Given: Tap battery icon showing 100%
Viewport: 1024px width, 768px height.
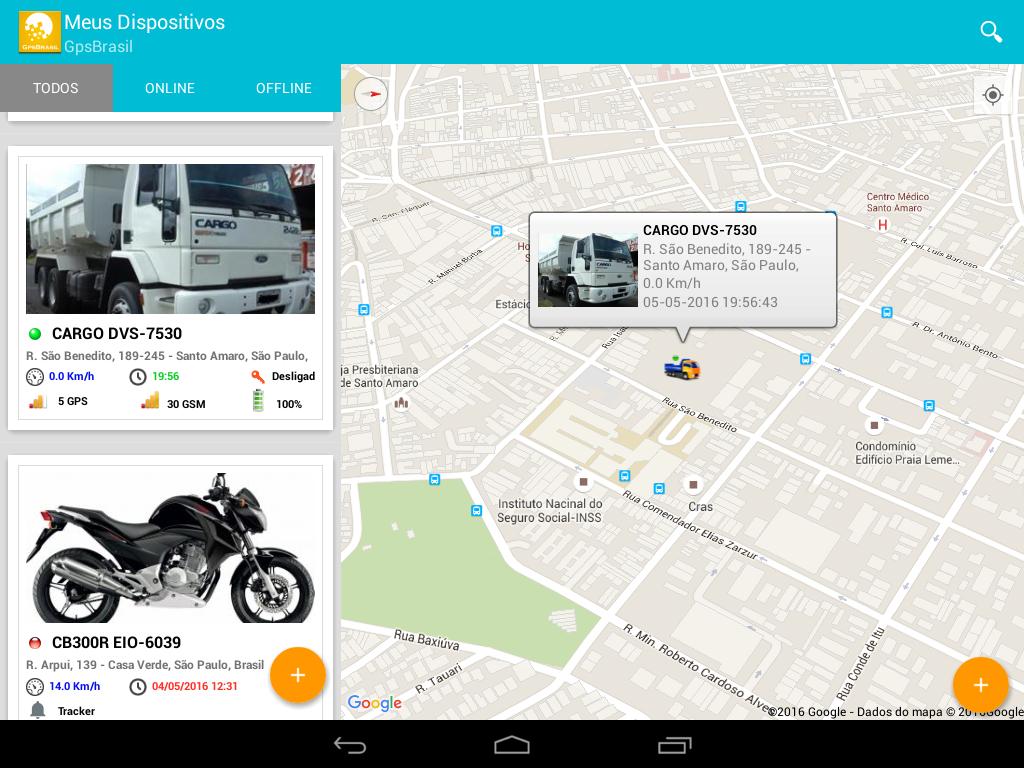Looking at the screenshot, I should tap(259, 400).
